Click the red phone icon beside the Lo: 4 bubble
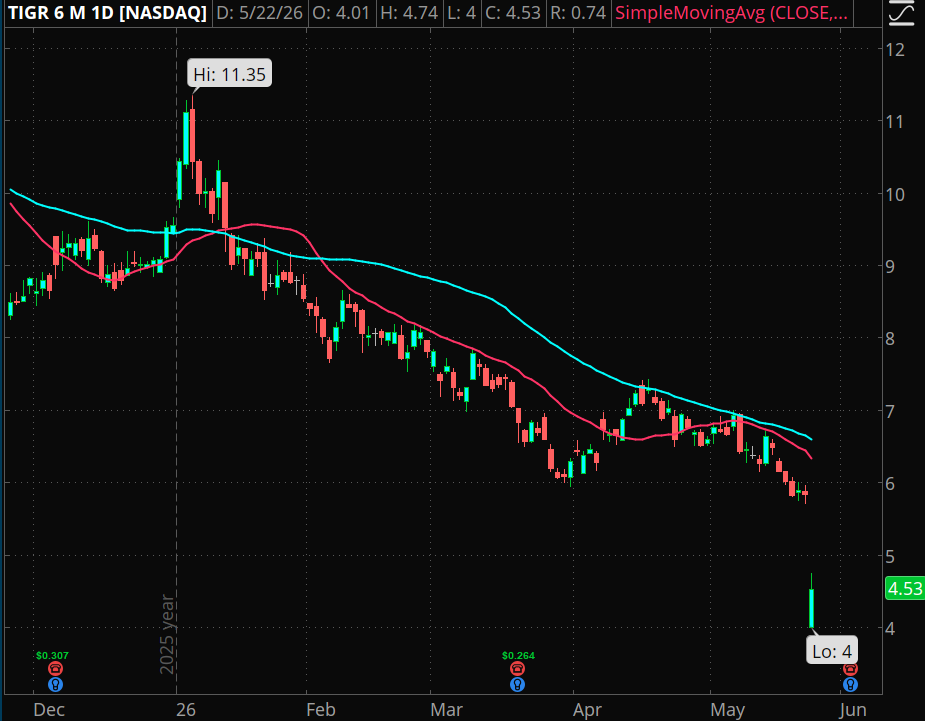This screenshot has height=721, width=925. [850, 669]
